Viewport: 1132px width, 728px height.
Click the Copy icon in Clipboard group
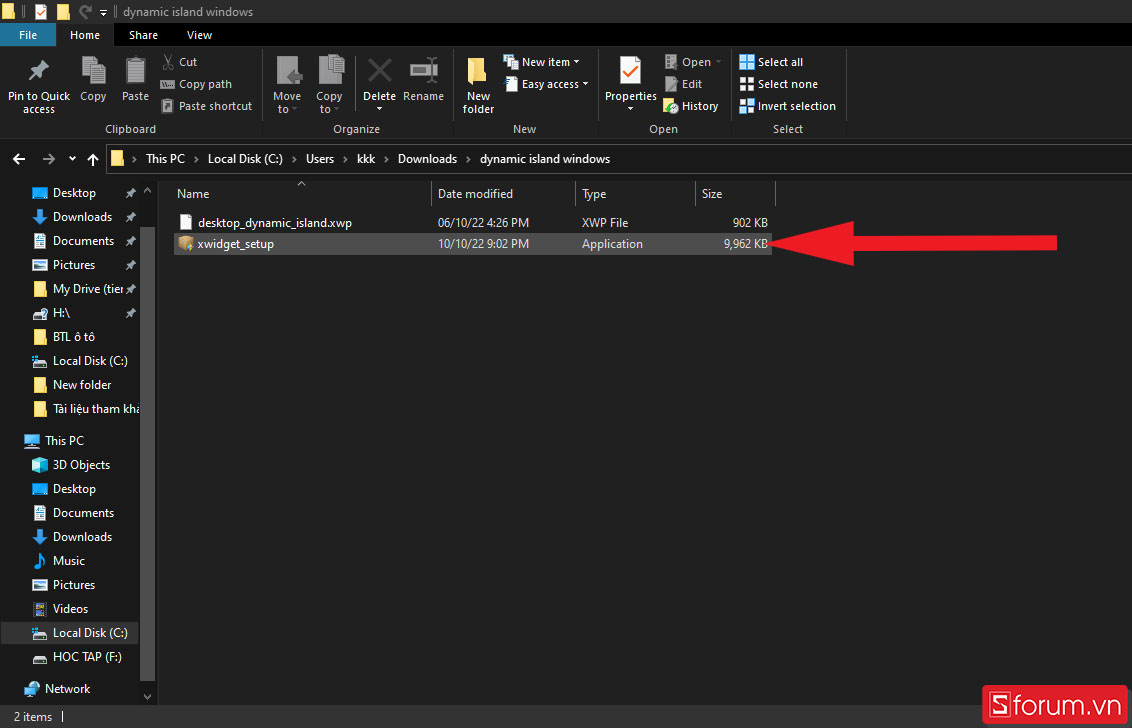click(x=93, y=74)
